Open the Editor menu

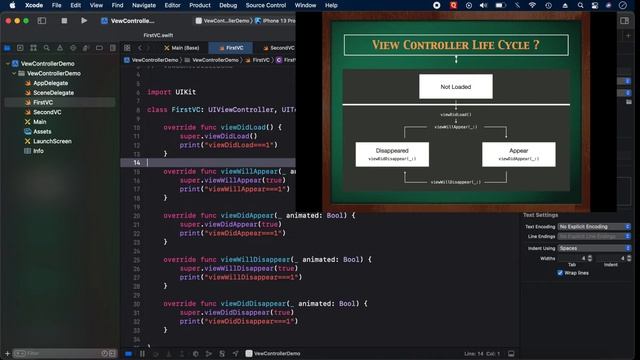(172, 5)
